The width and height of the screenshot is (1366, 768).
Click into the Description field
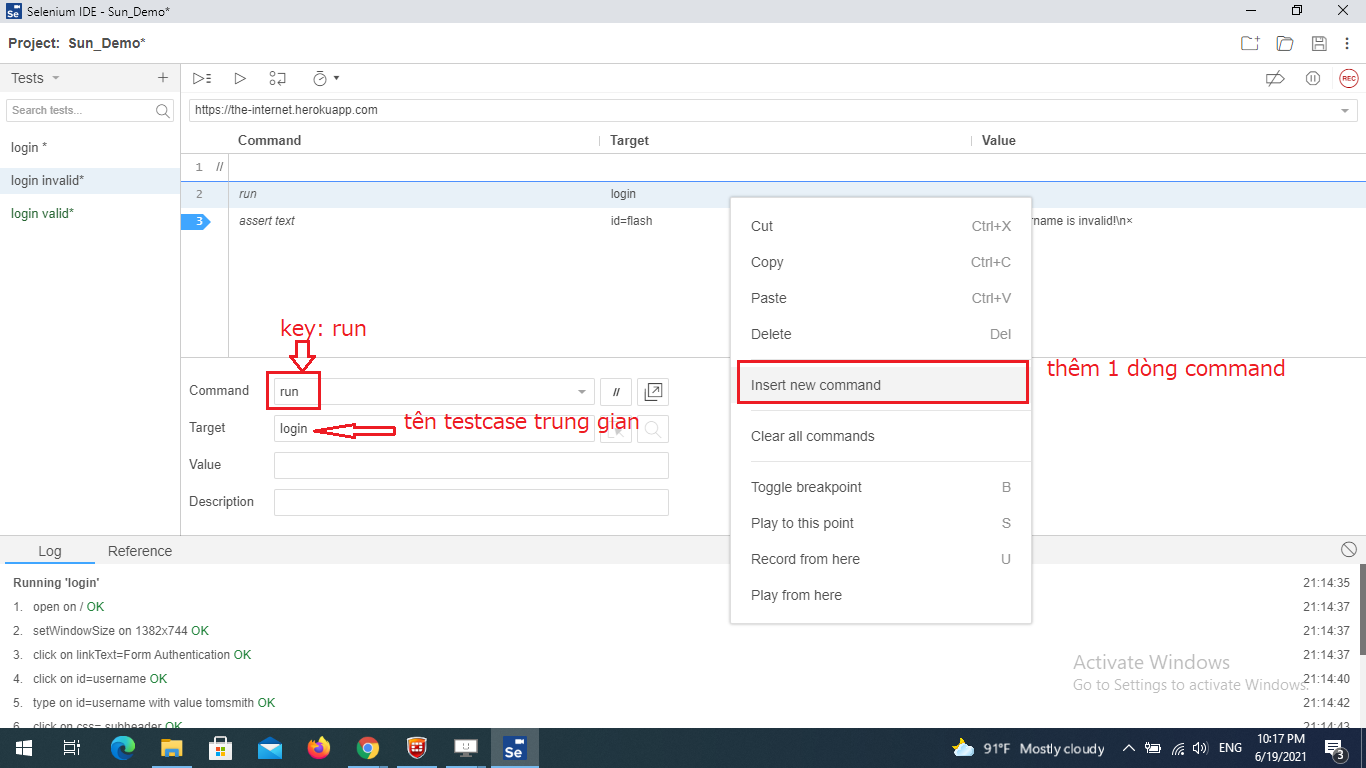471,503
